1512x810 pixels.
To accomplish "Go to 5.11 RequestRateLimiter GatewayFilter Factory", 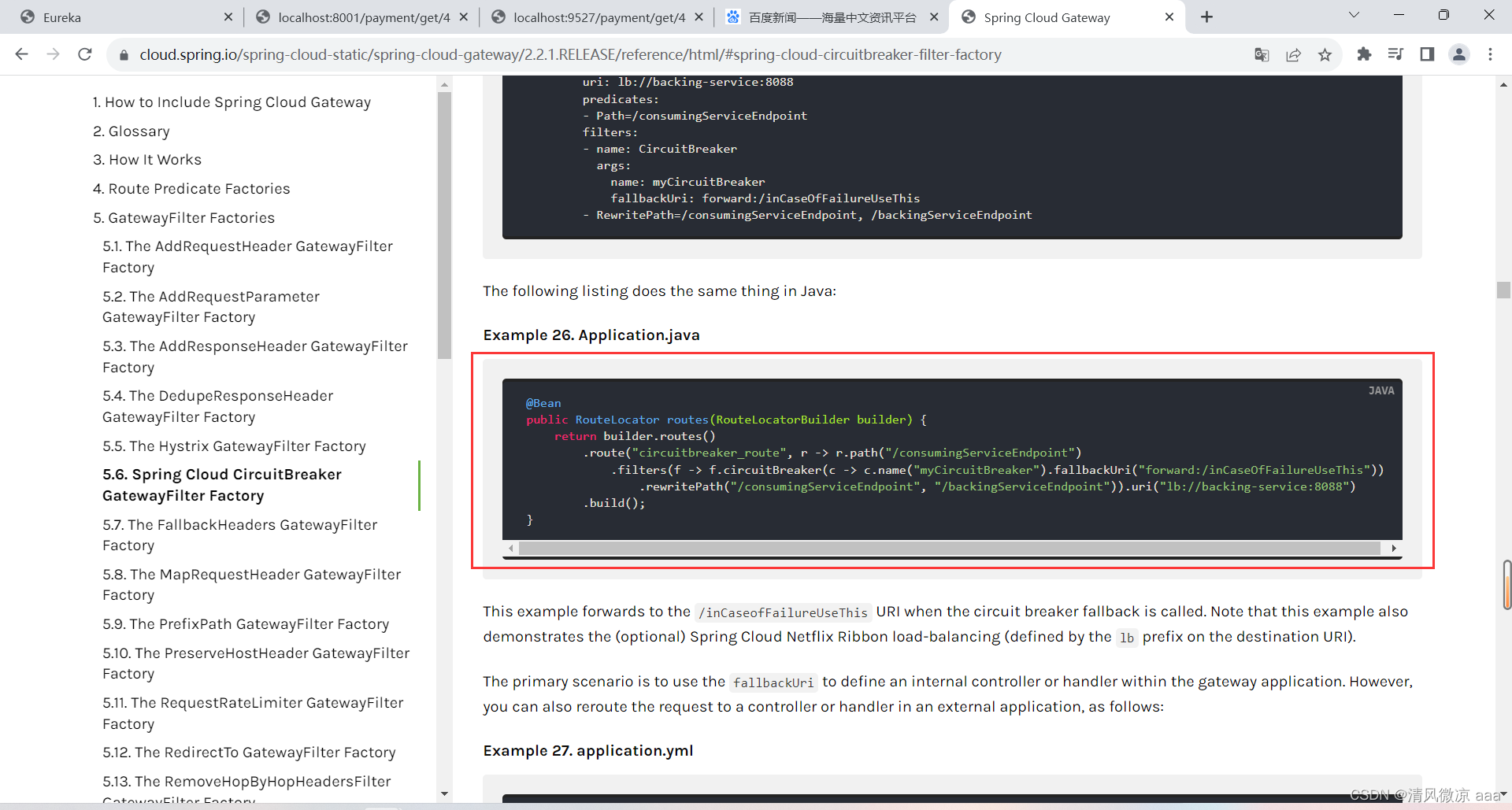I will click(253, 713).
